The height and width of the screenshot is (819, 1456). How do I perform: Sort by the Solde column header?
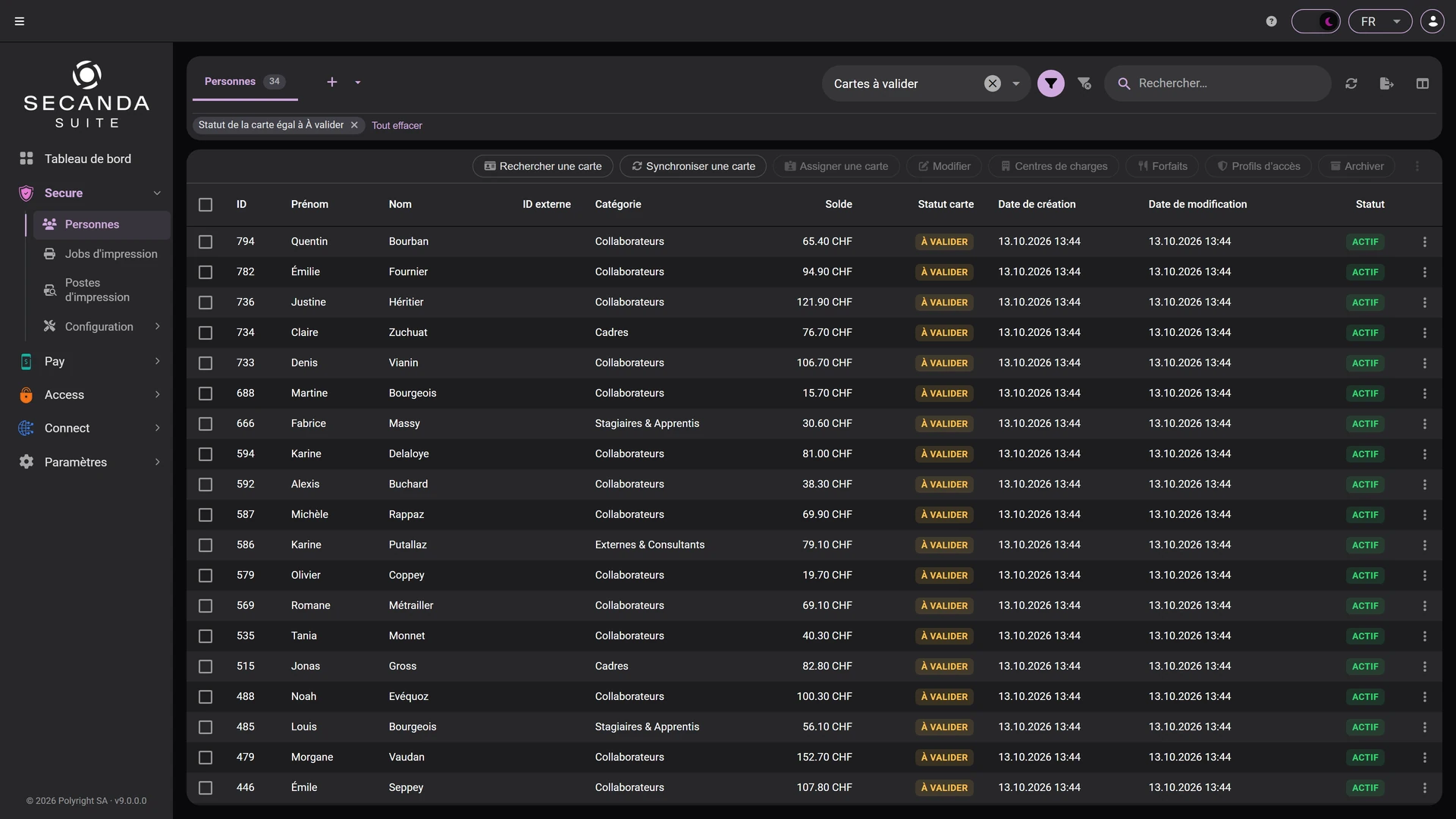point(838,205)
